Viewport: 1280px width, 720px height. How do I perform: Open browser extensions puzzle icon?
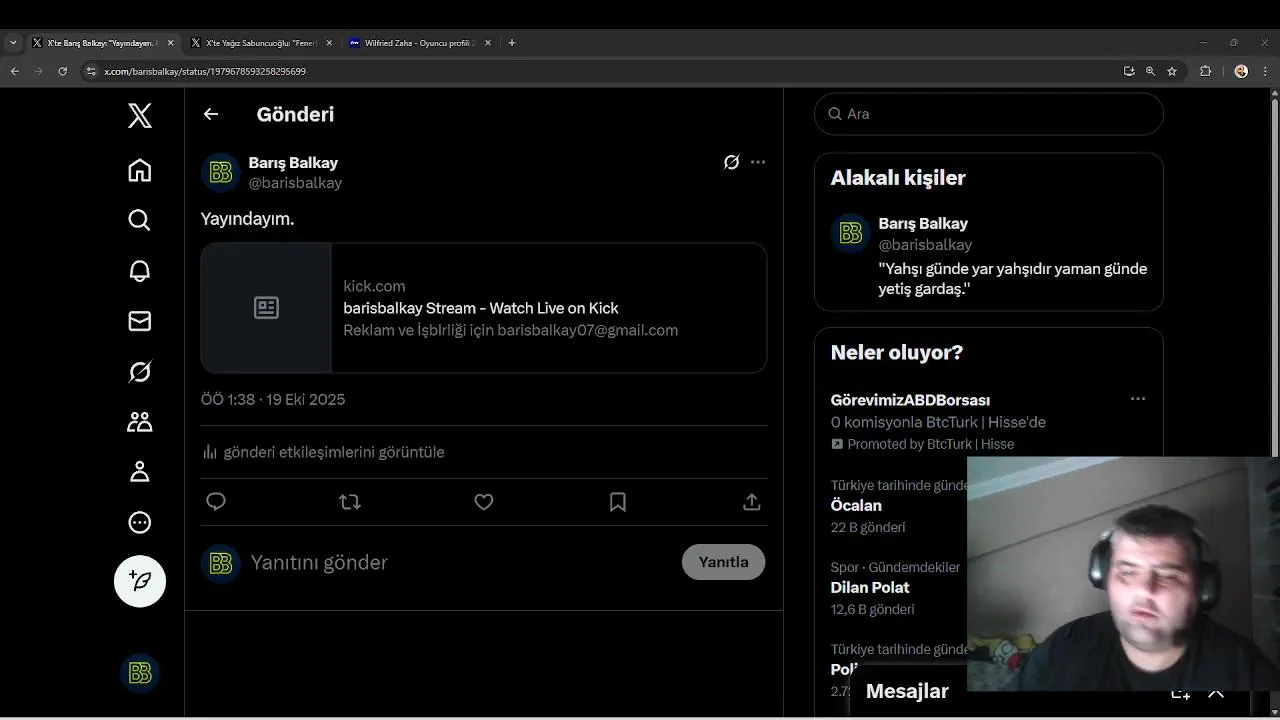click(1205, 71)
